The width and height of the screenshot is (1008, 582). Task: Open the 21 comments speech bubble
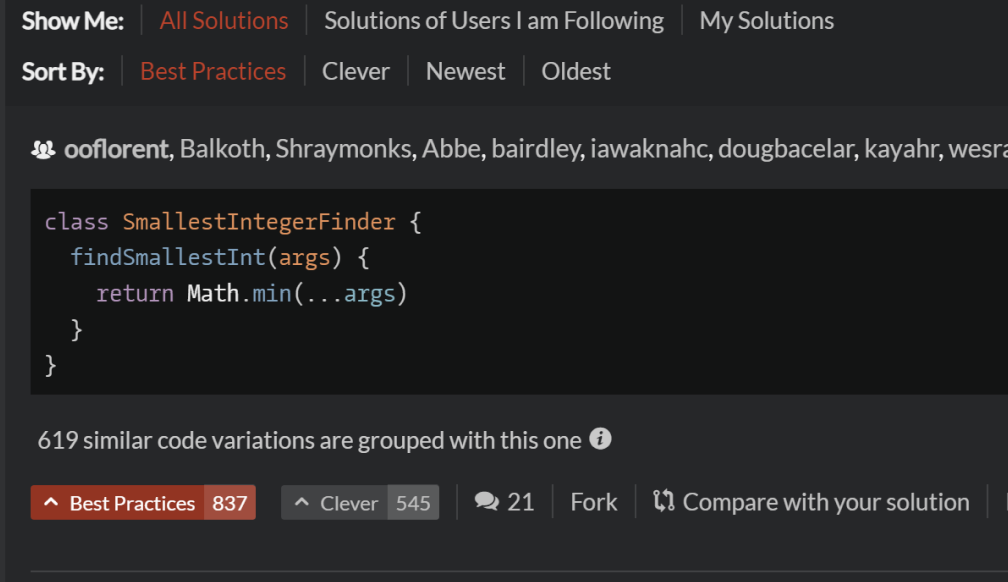point(487,502)
